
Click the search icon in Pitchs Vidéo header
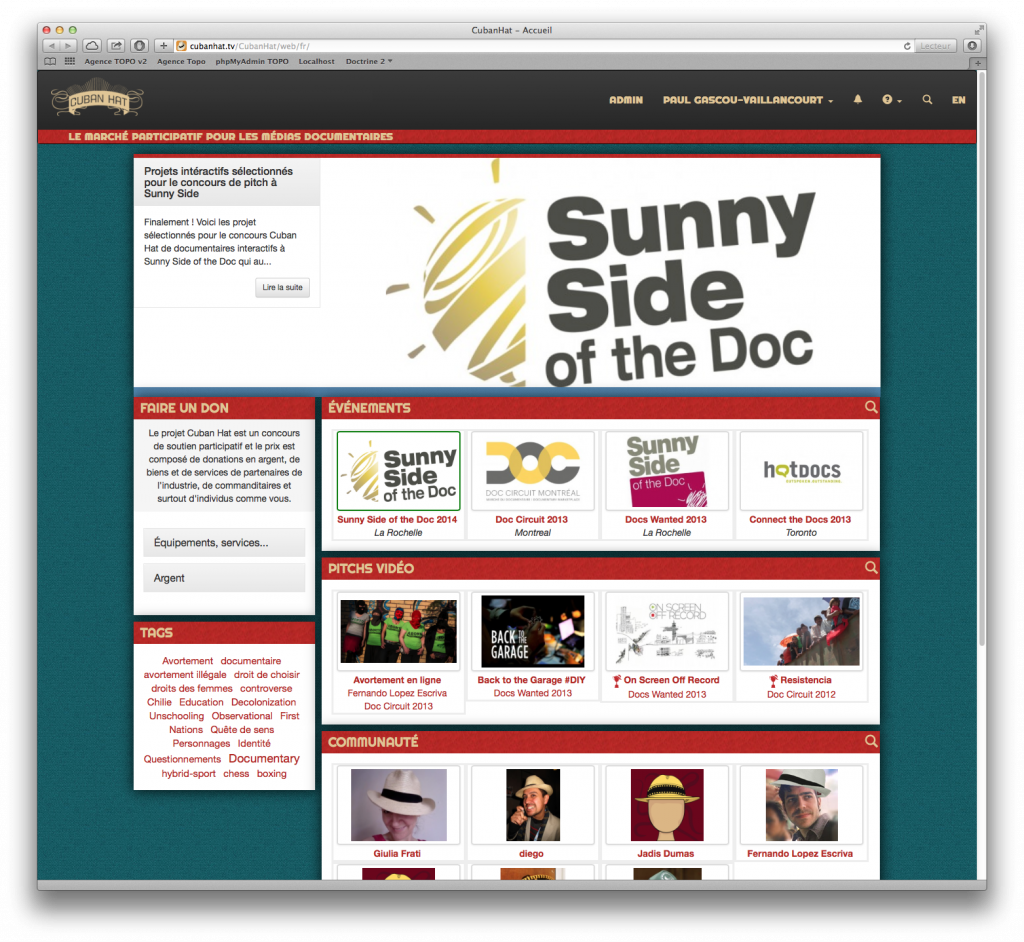[871, 567]
